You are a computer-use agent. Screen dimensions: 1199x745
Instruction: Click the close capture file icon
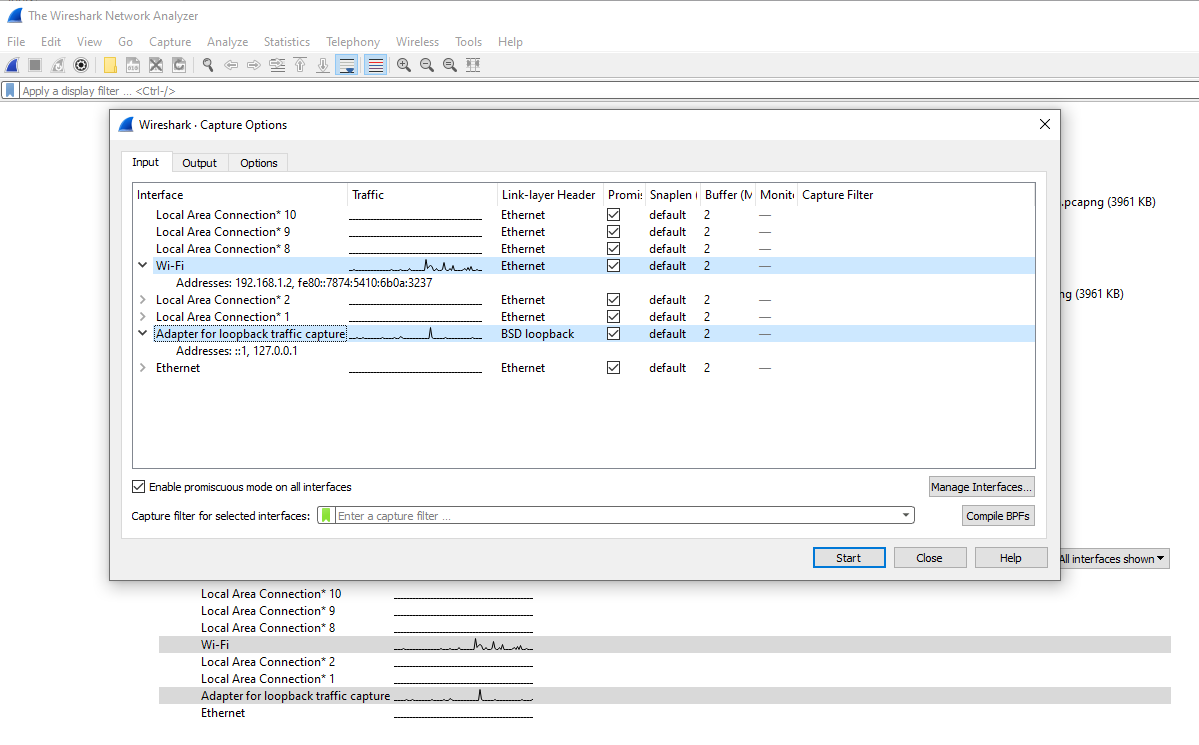(x=156, y=65)
